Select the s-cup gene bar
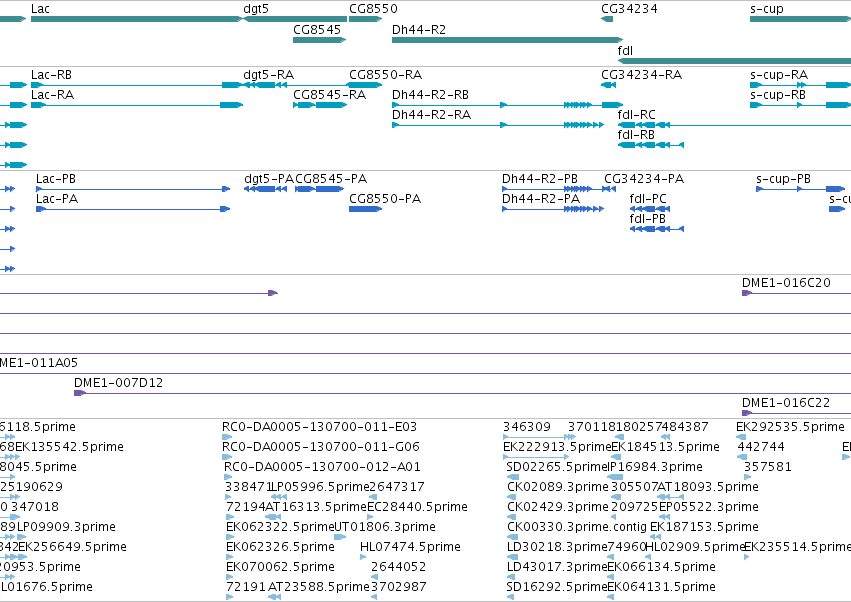 pos(800,19)
